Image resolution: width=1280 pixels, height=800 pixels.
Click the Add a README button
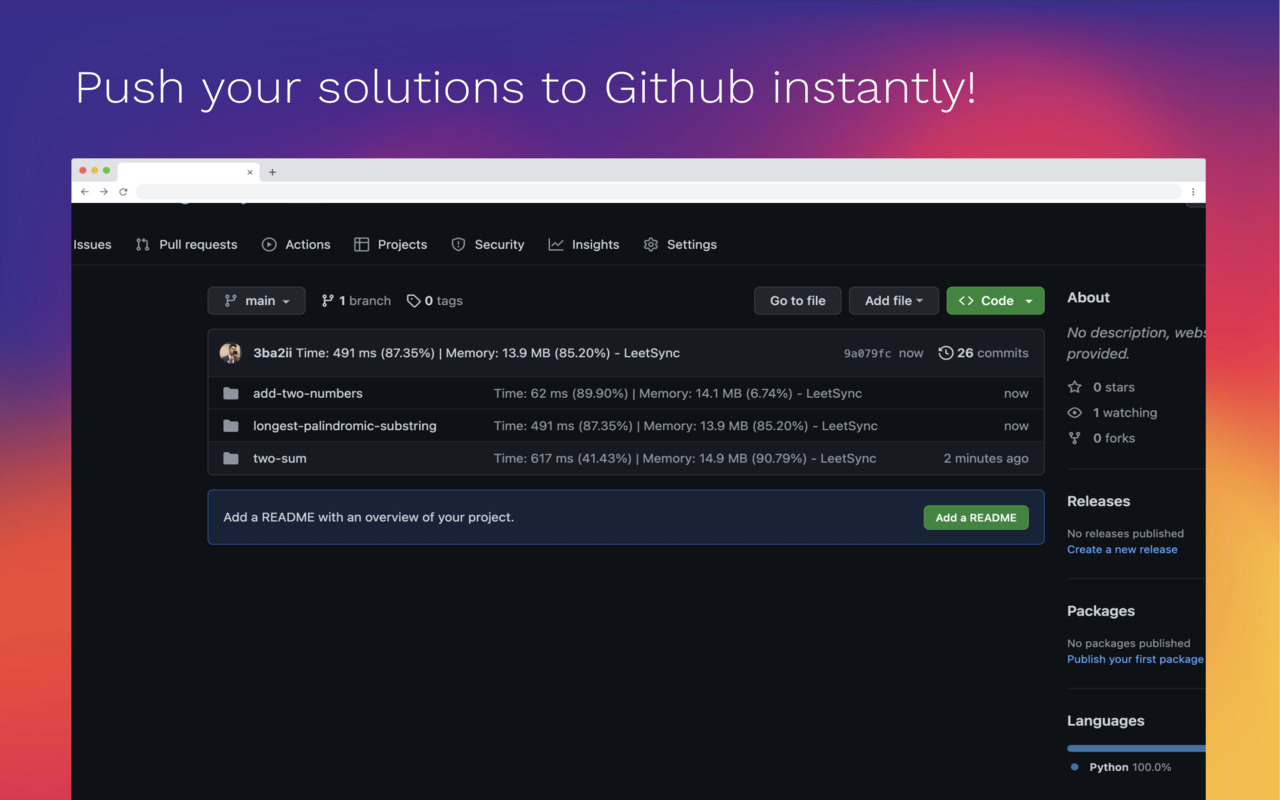point(976,517)
